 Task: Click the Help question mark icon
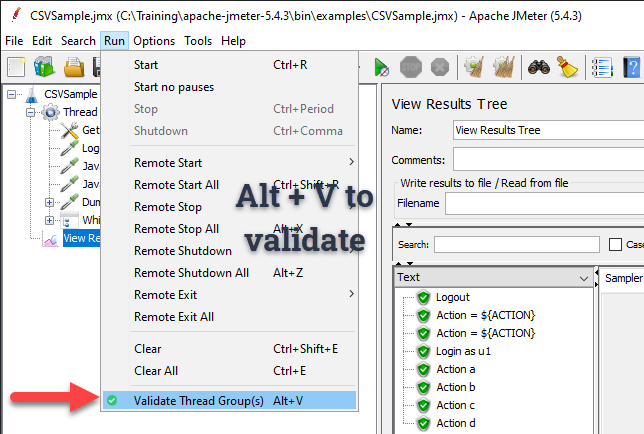tap(632, 67)
